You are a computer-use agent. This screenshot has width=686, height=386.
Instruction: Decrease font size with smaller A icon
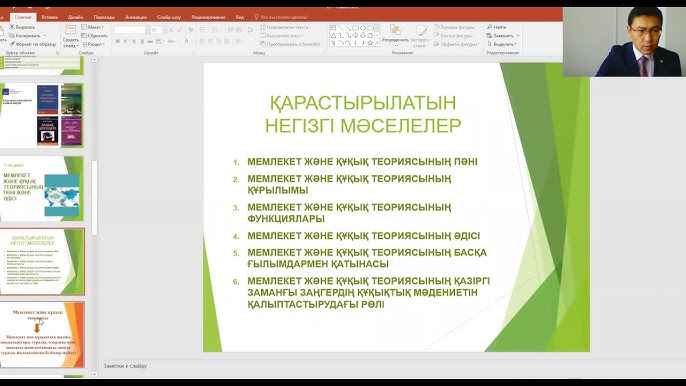(x=179, y=30)
